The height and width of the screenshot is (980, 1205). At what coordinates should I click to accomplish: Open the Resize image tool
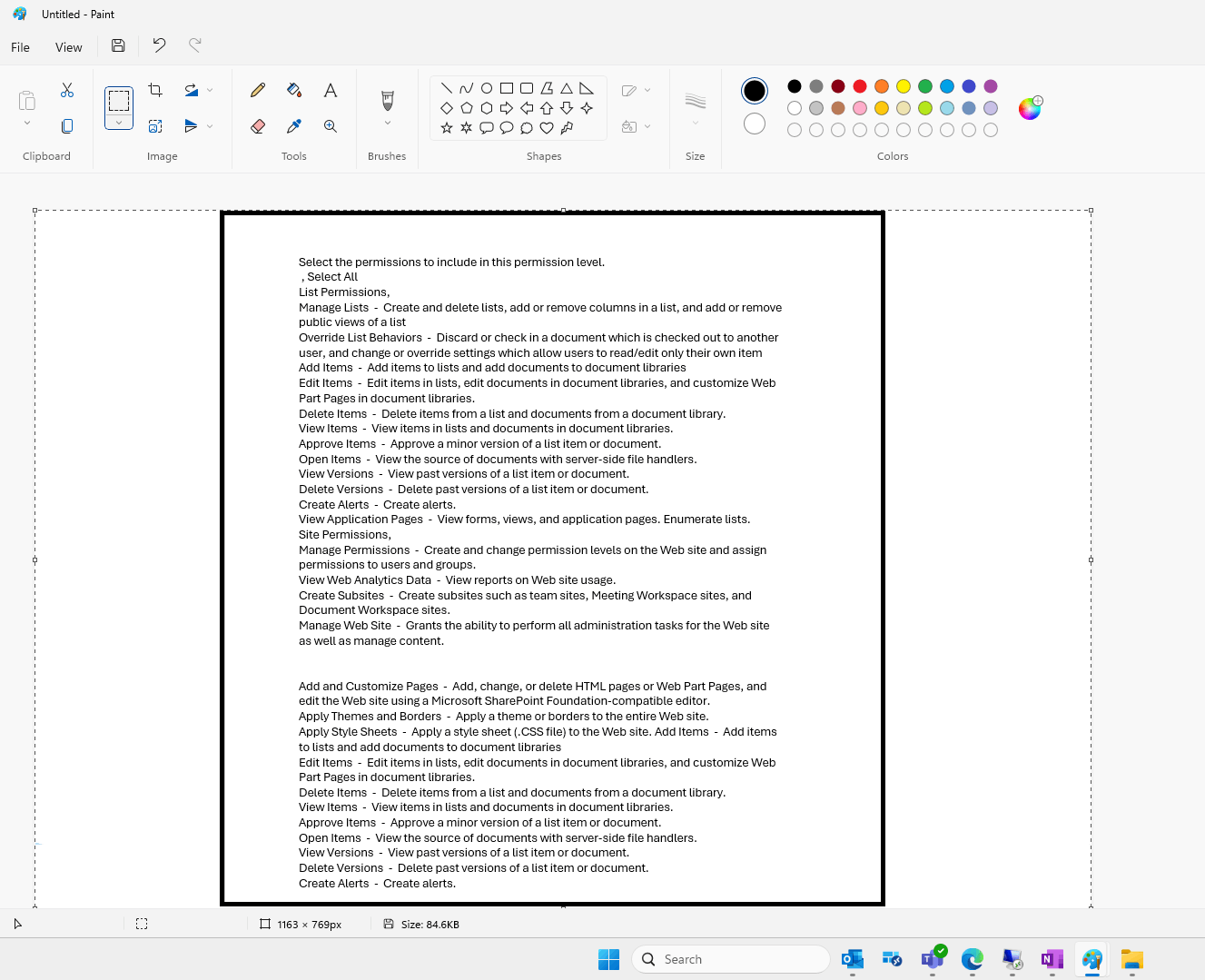pos(155,125)
